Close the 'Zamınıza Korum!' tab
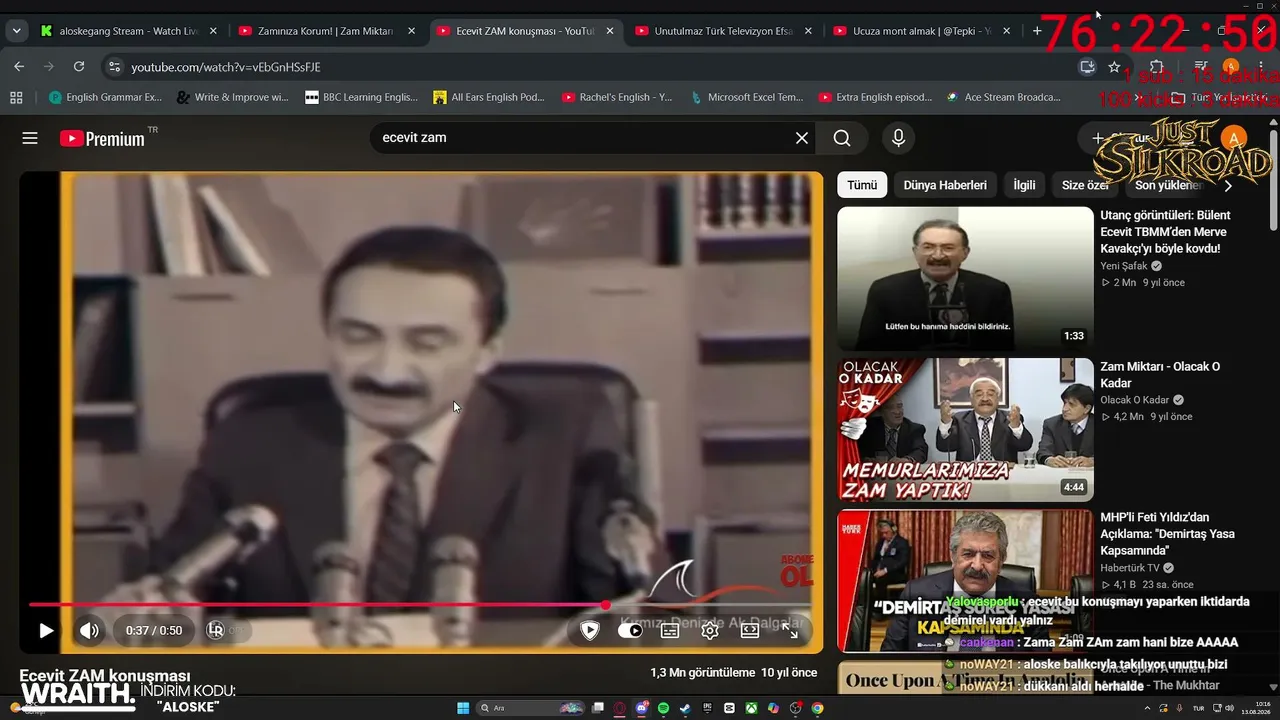 411,31
